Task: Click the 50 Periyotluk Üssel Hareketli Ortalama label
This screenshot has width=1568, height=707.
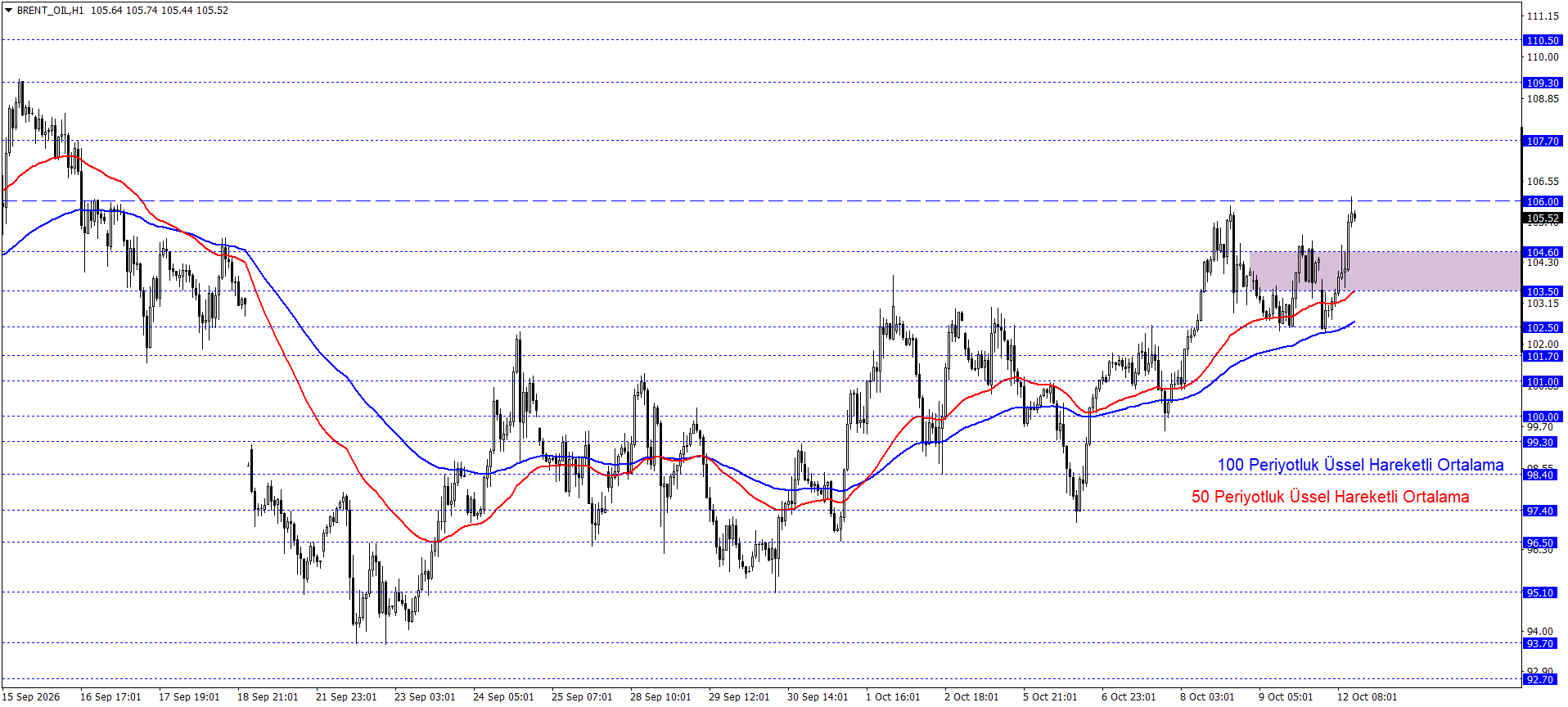Action: (x=1330, y=497)
